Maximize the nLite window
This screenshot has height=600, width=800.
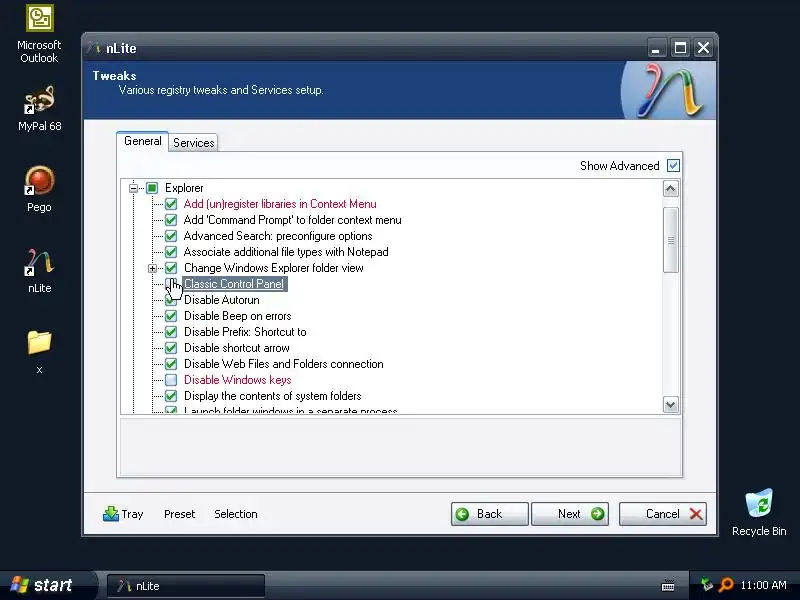coord(680,48)
